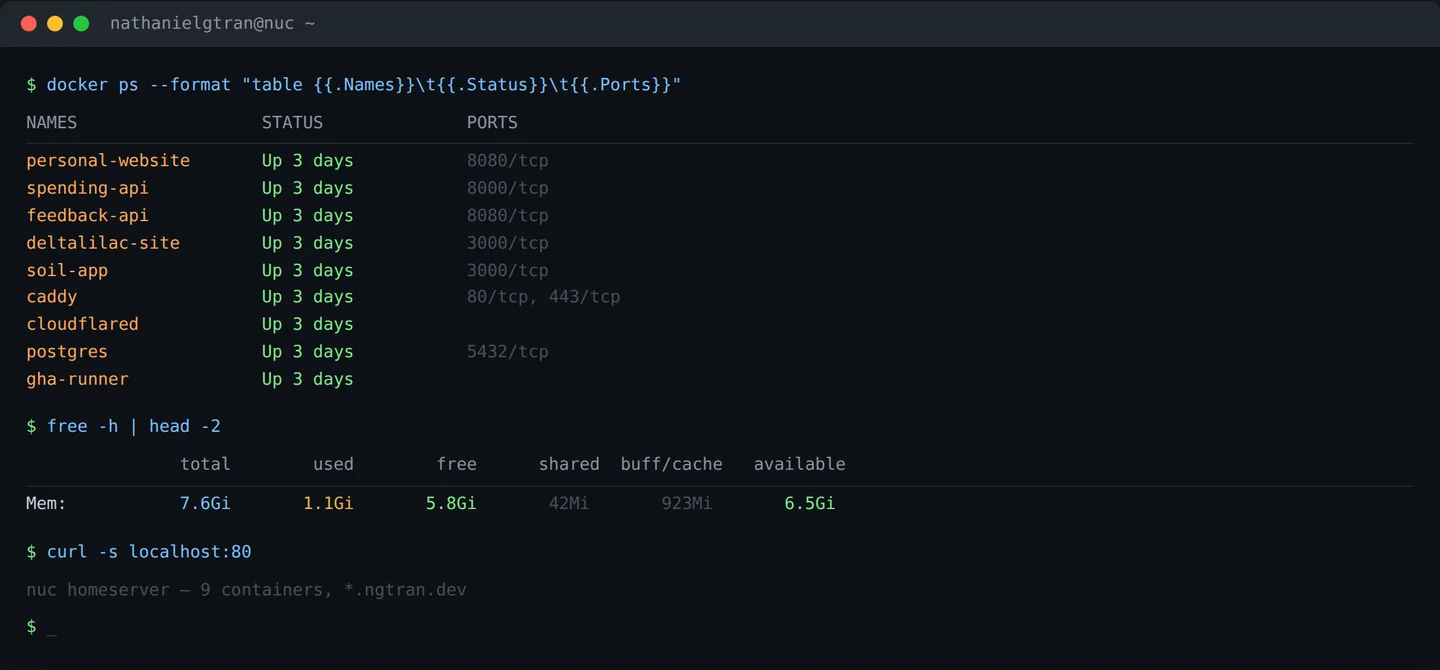Select the docker ps command line
This screenshot has width=1440, height=670.
[364, 85]
